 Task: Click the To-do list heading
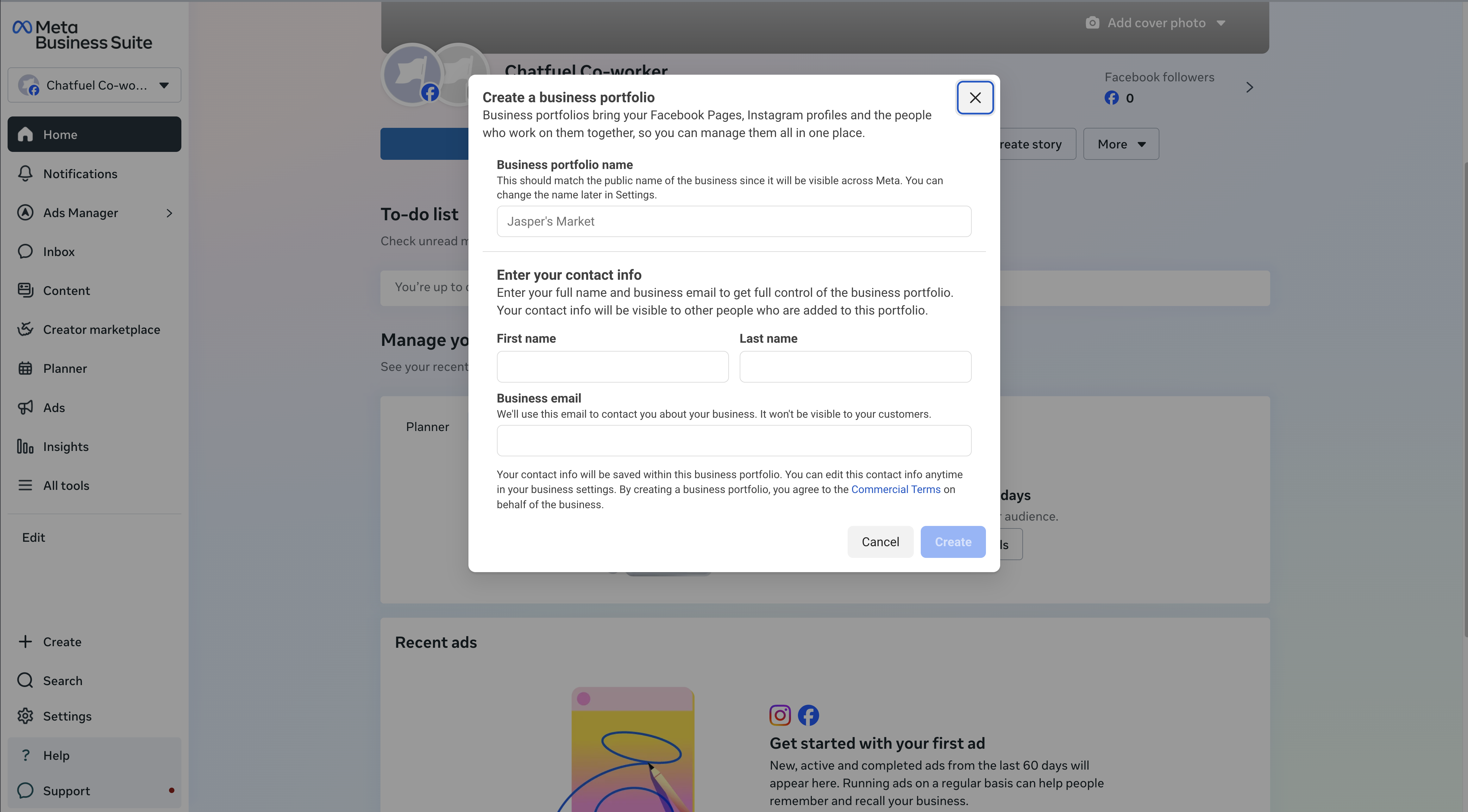tap(419, 214)
